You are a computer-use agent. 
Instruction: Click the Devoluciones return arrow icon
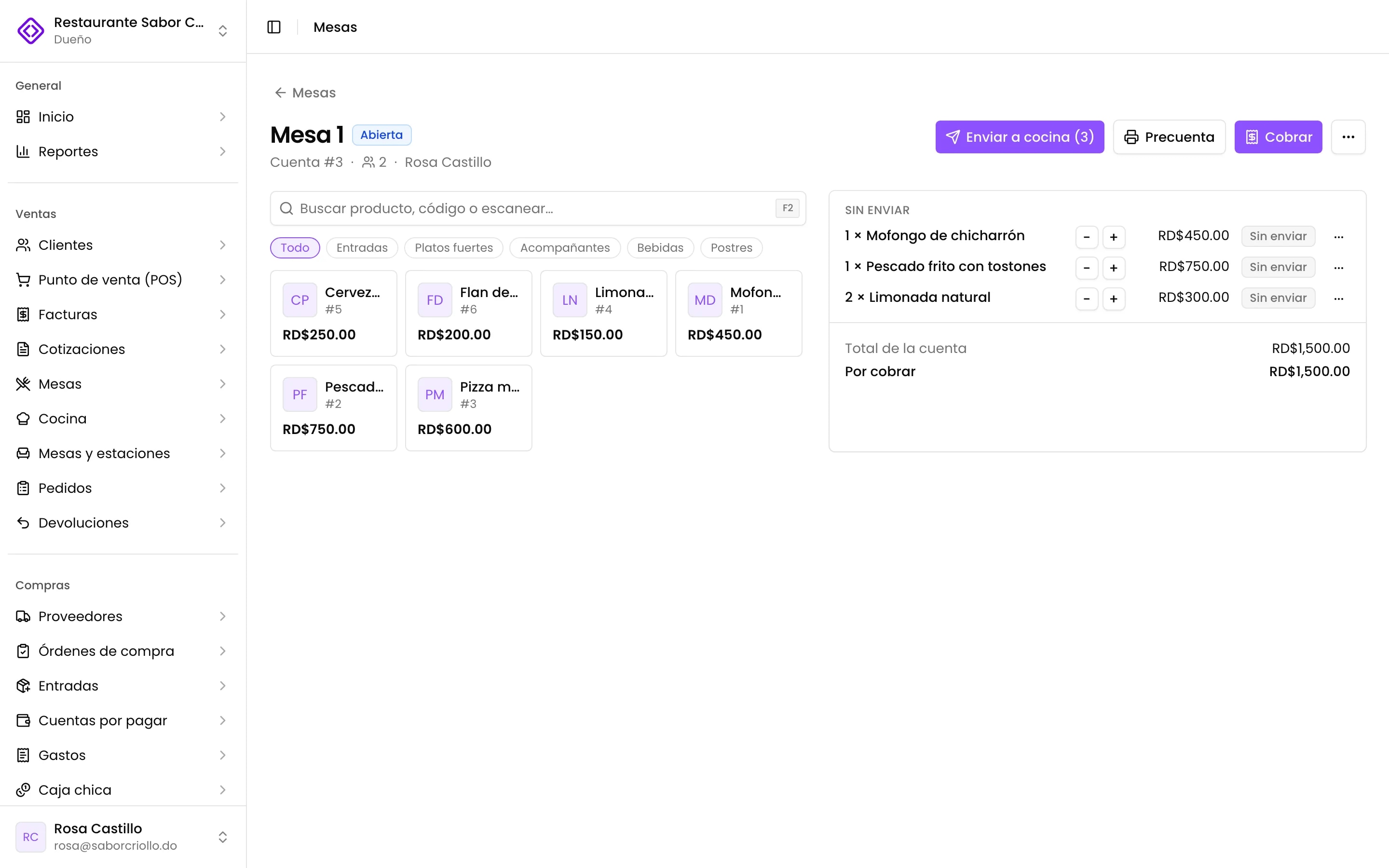(23, 522)
